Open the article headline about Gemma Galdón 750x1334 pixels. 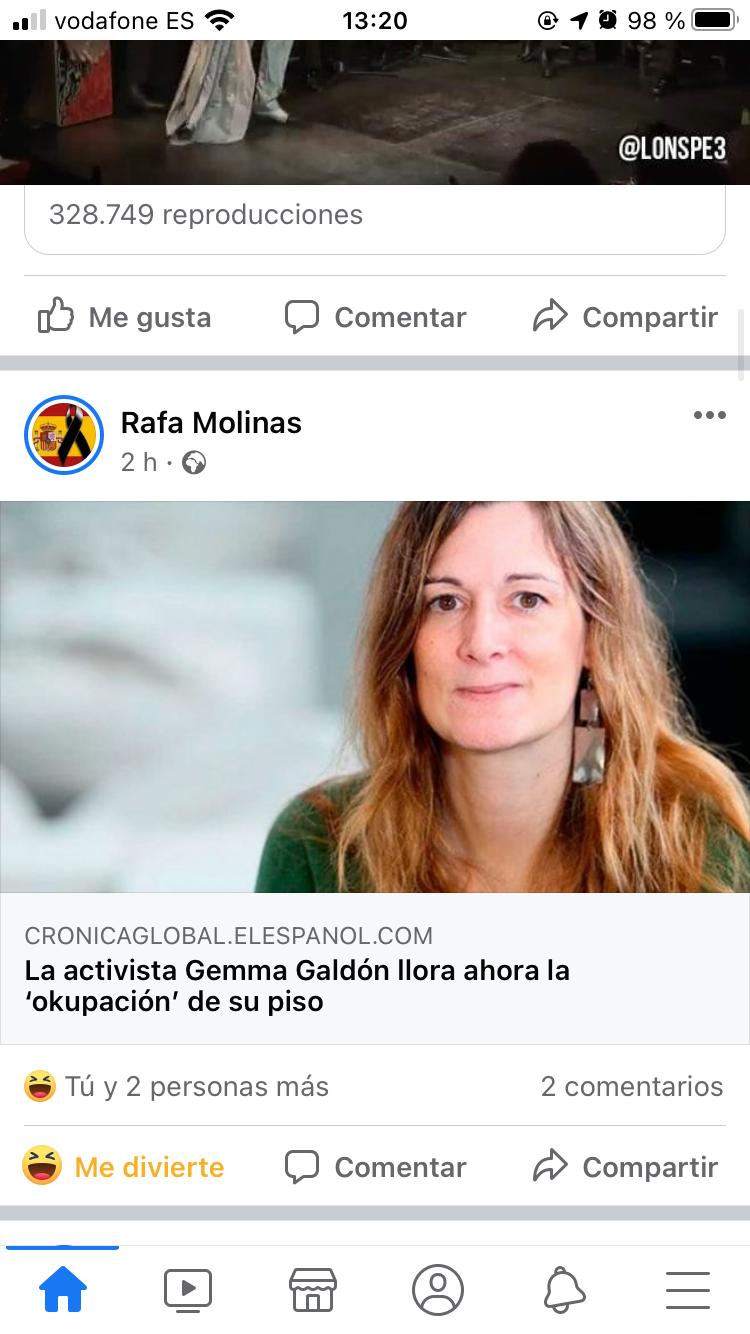[297, 986]
